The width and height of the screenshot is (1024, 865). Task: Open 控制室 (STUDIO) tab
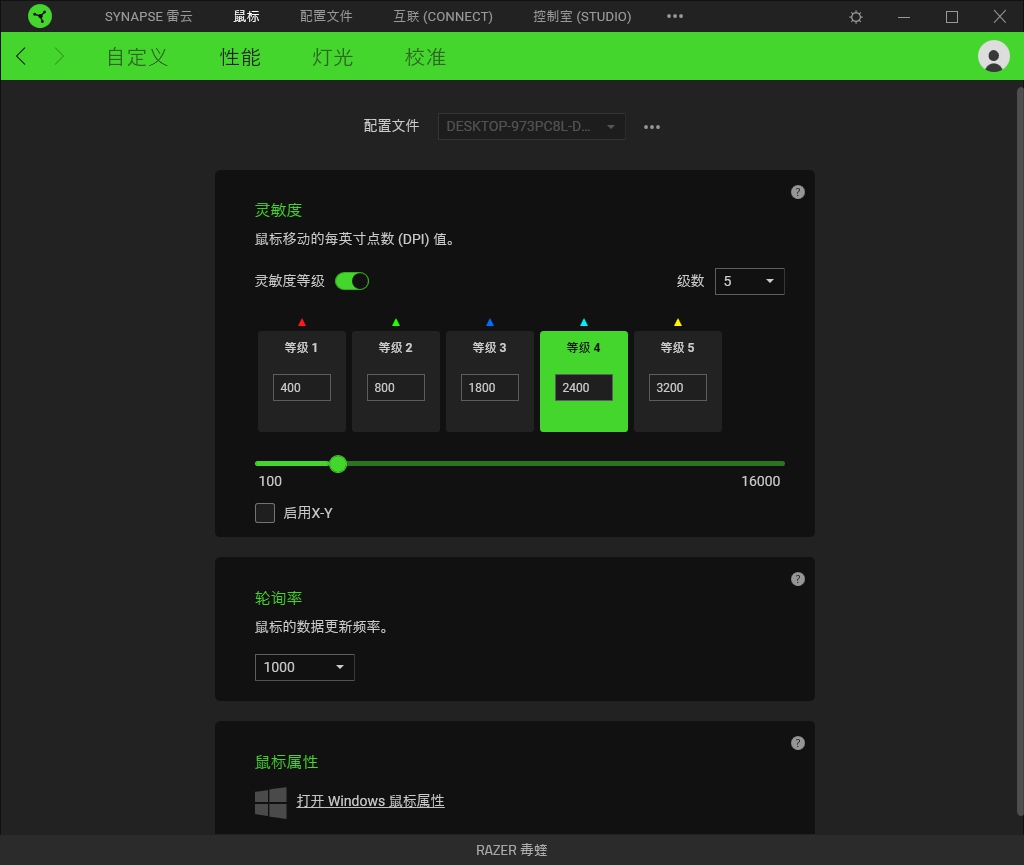coord(582,16)
